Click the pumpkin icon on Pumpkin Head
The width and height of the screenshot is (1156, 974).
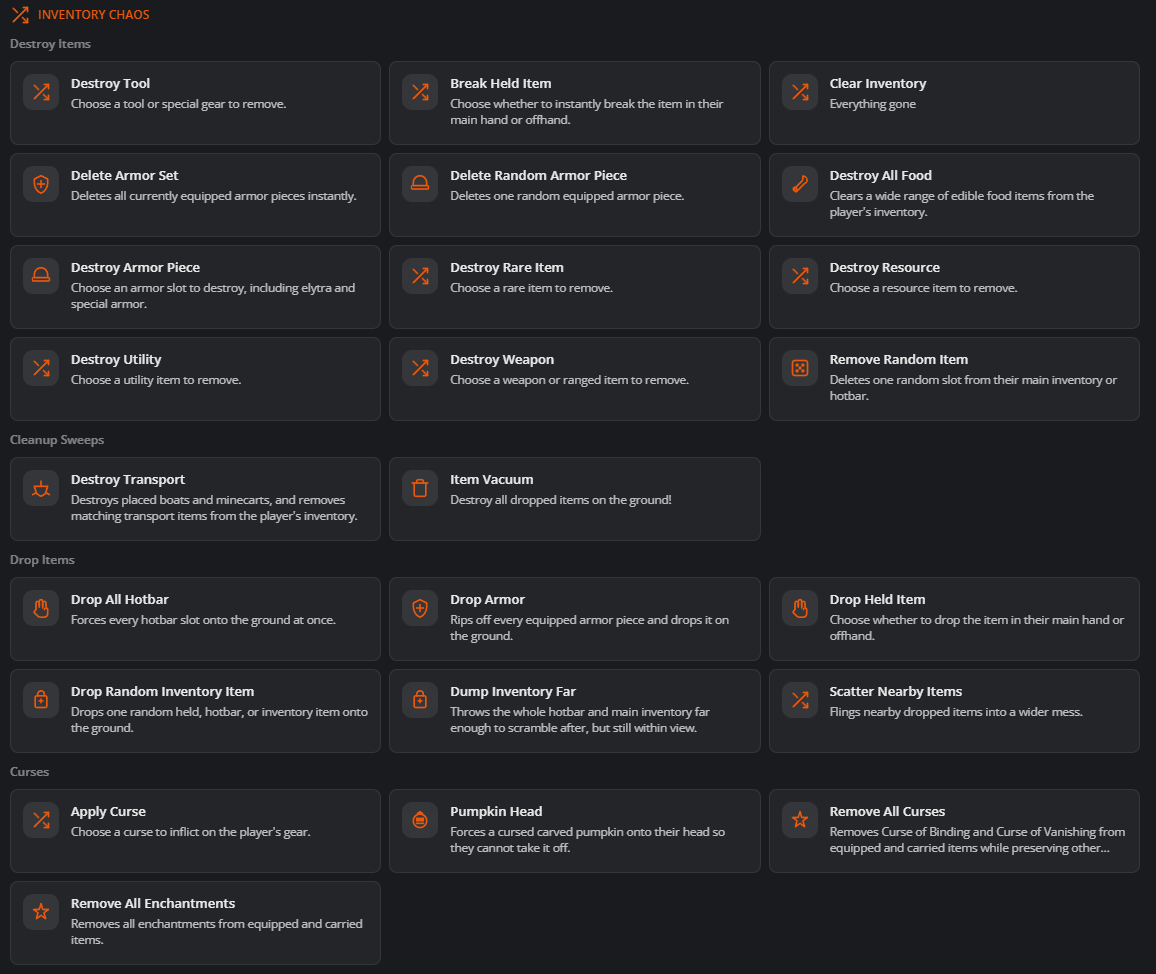(x=420, y=820)
